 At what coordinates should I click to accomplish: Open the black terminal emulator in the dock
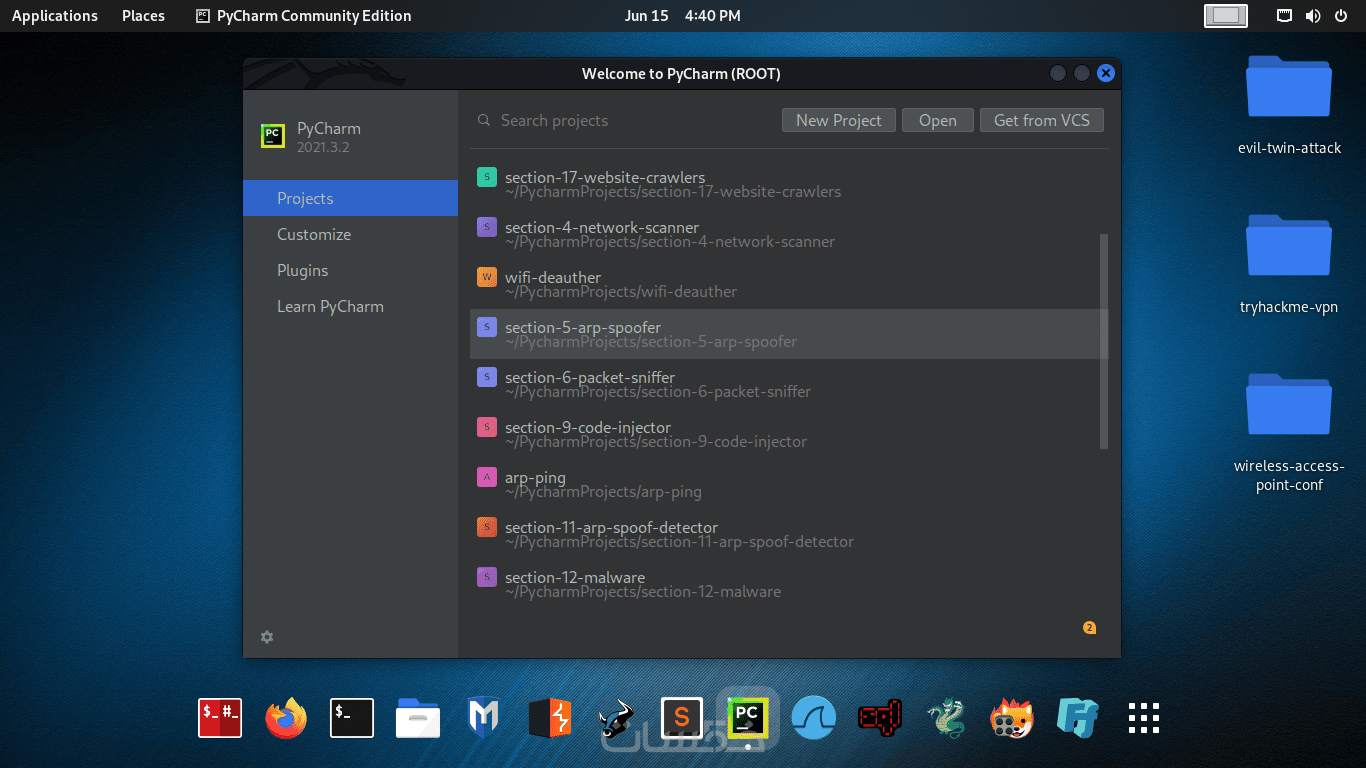pos(352,718)
